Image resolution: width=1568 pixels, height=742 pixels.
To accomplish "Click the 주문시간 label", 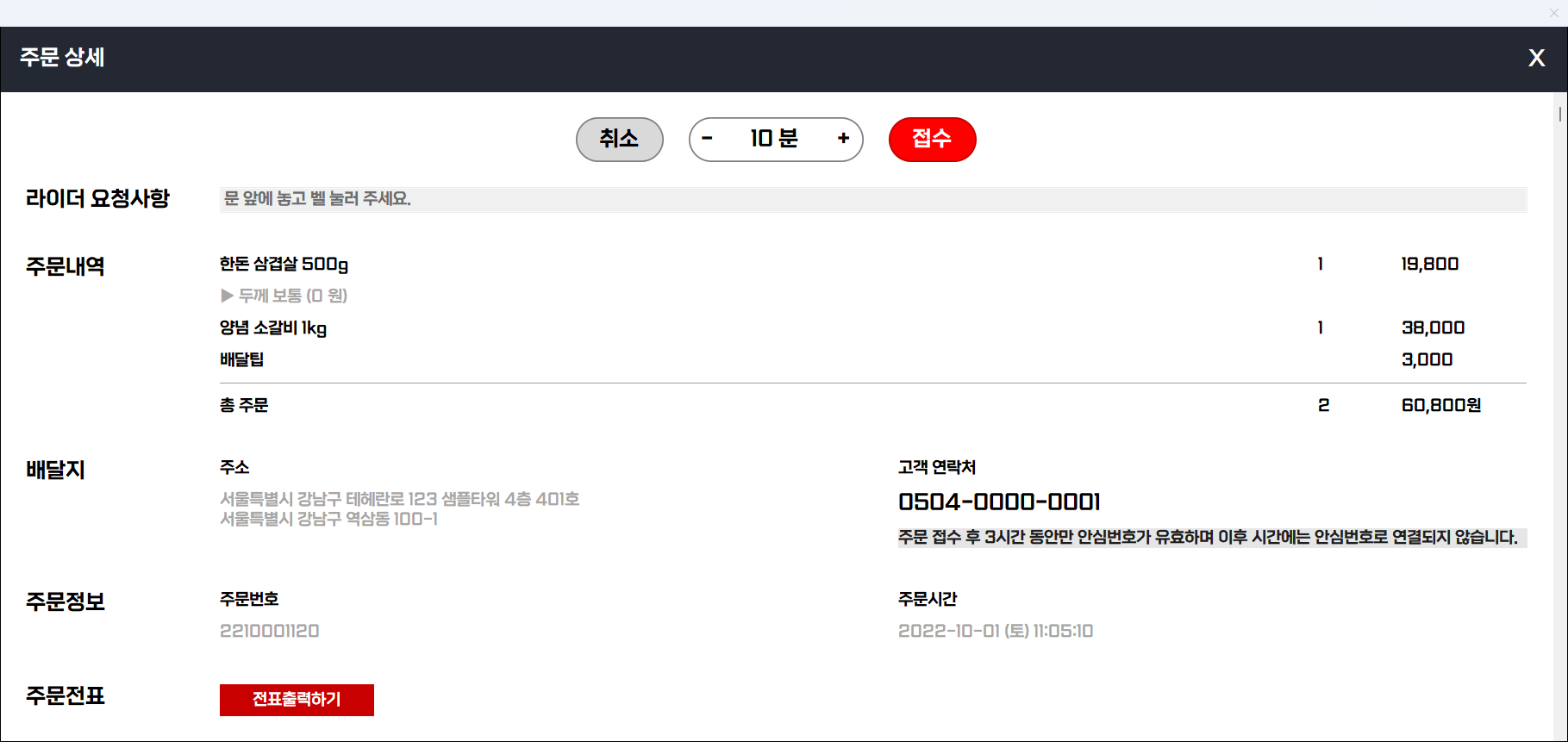I will pos(928,599).
